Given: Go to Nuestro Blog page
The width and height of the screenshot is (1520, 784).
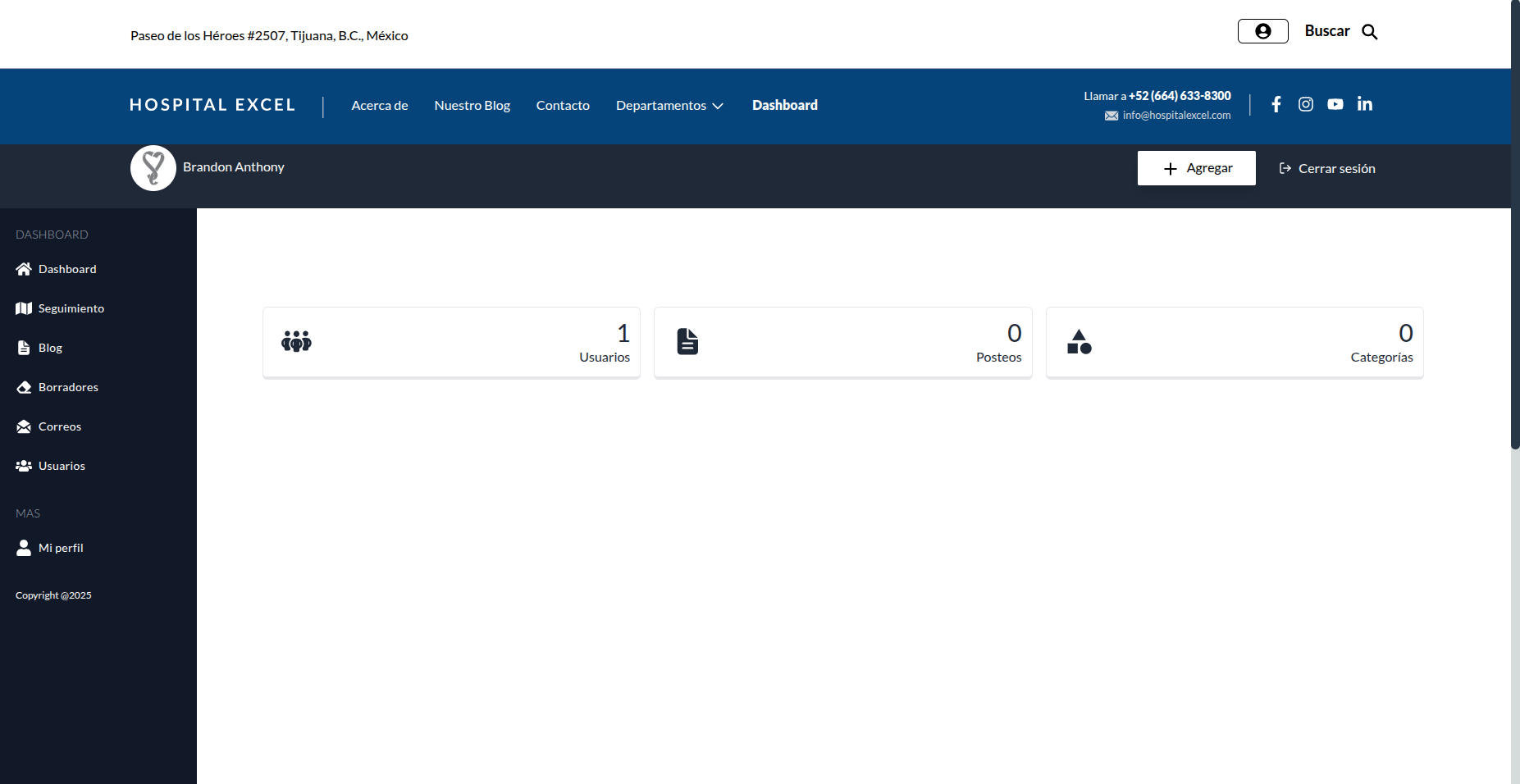Looking at the screenshot, I should 472,106.
